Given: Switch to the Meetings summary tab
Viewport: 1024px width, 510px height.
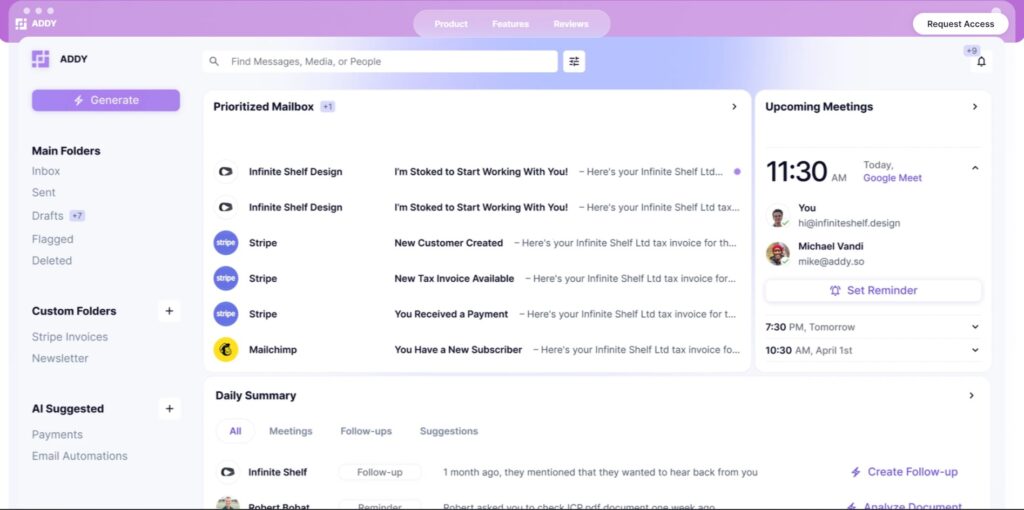Looking at the screenshot, I should tap(290, 431).
